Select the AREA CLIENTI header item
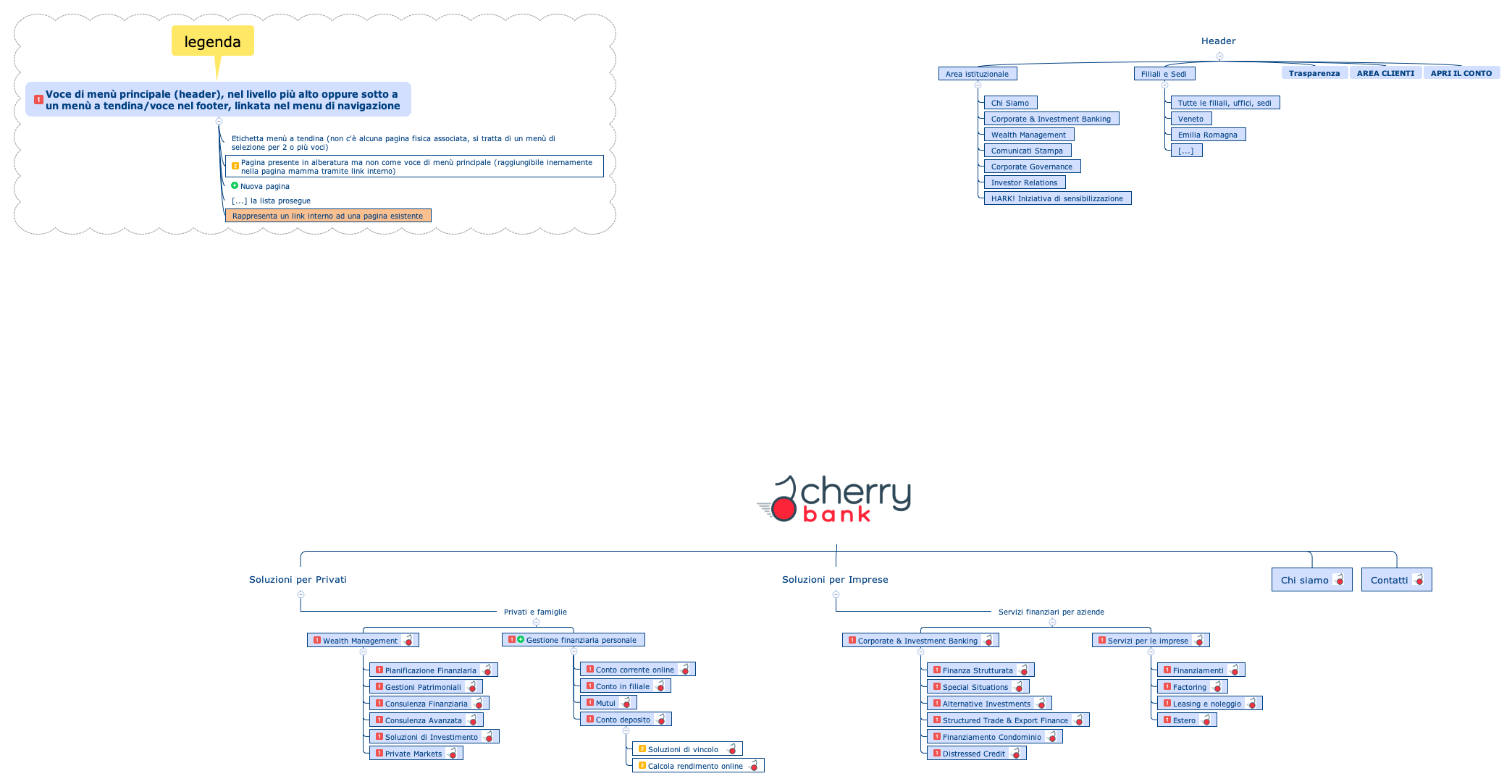 pyautogui.click(x=1385, y=73)
